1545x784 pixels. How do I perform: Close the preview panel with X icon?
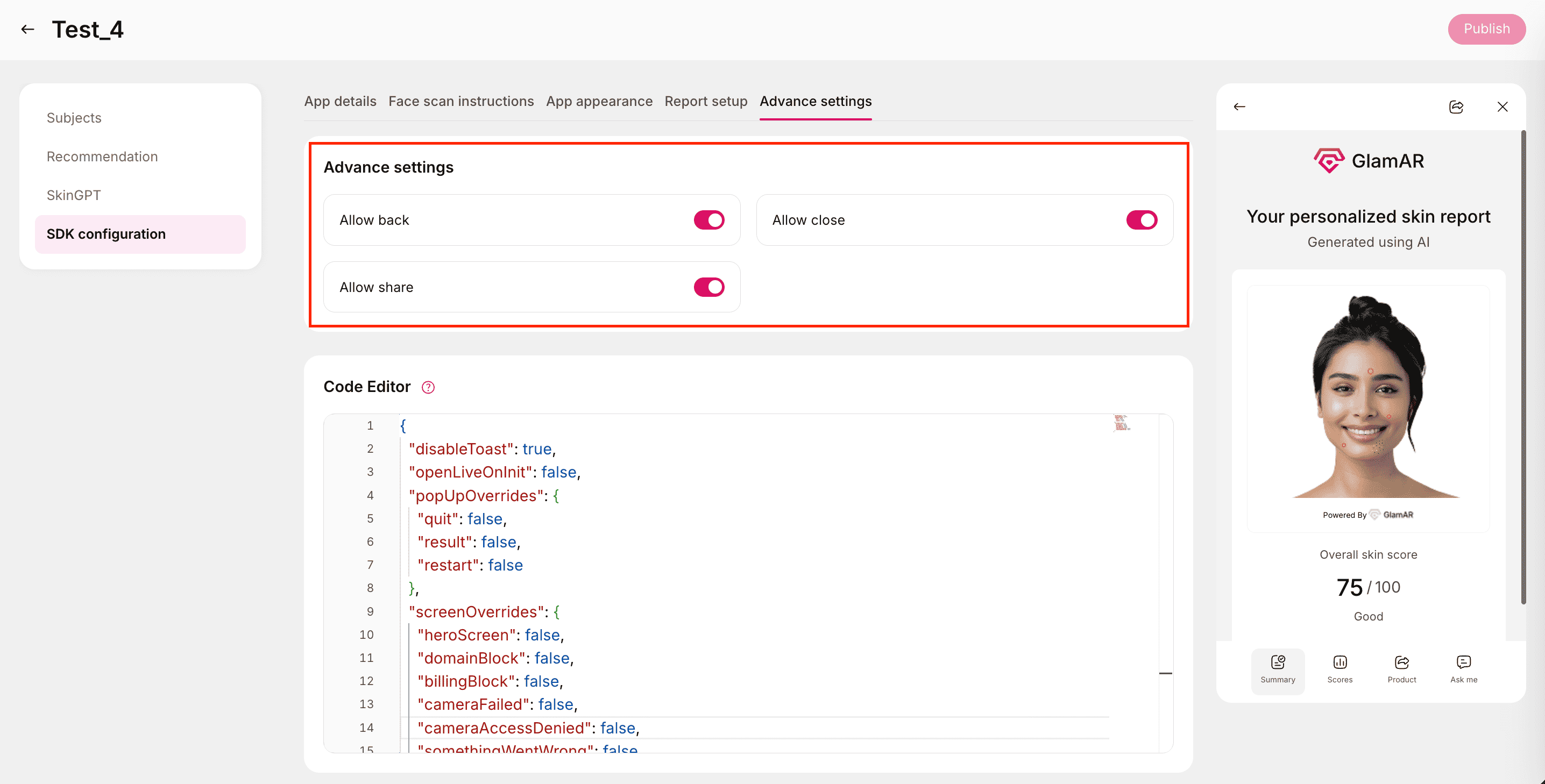point(1502,106)
